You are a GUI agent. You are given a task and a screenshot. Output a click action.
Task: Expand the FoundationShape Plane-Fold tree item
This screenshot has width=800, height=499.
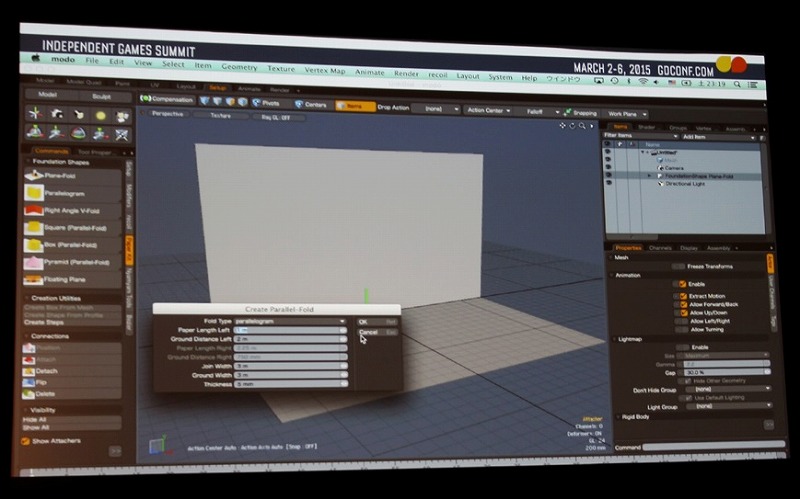coord(649,176)
